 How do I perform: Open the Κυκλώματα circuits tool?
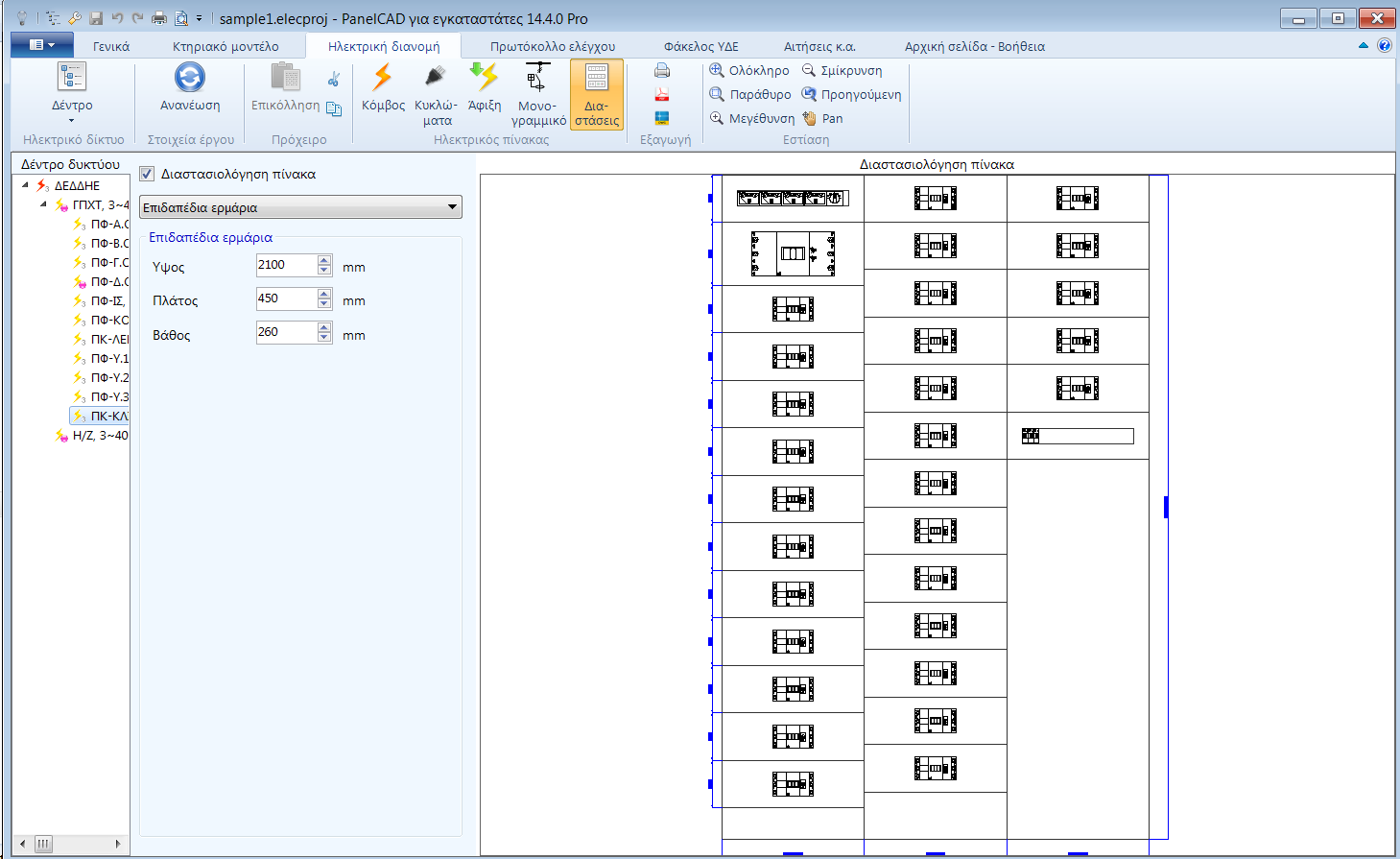pos(436,79)
